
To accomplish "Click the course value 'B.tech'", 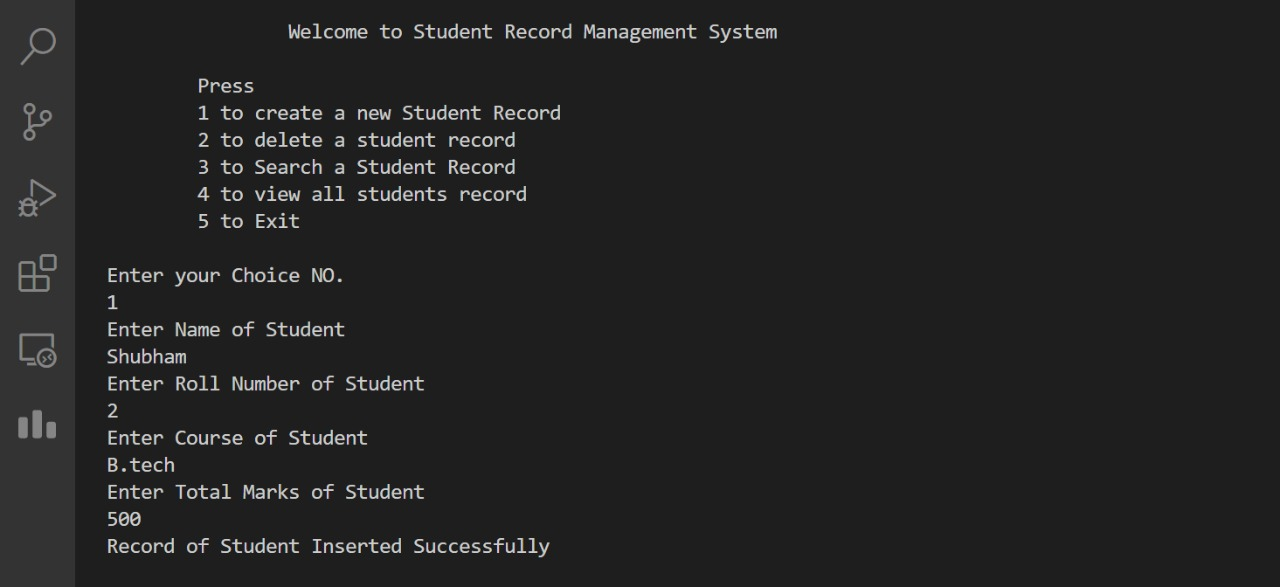I will 140,464.
